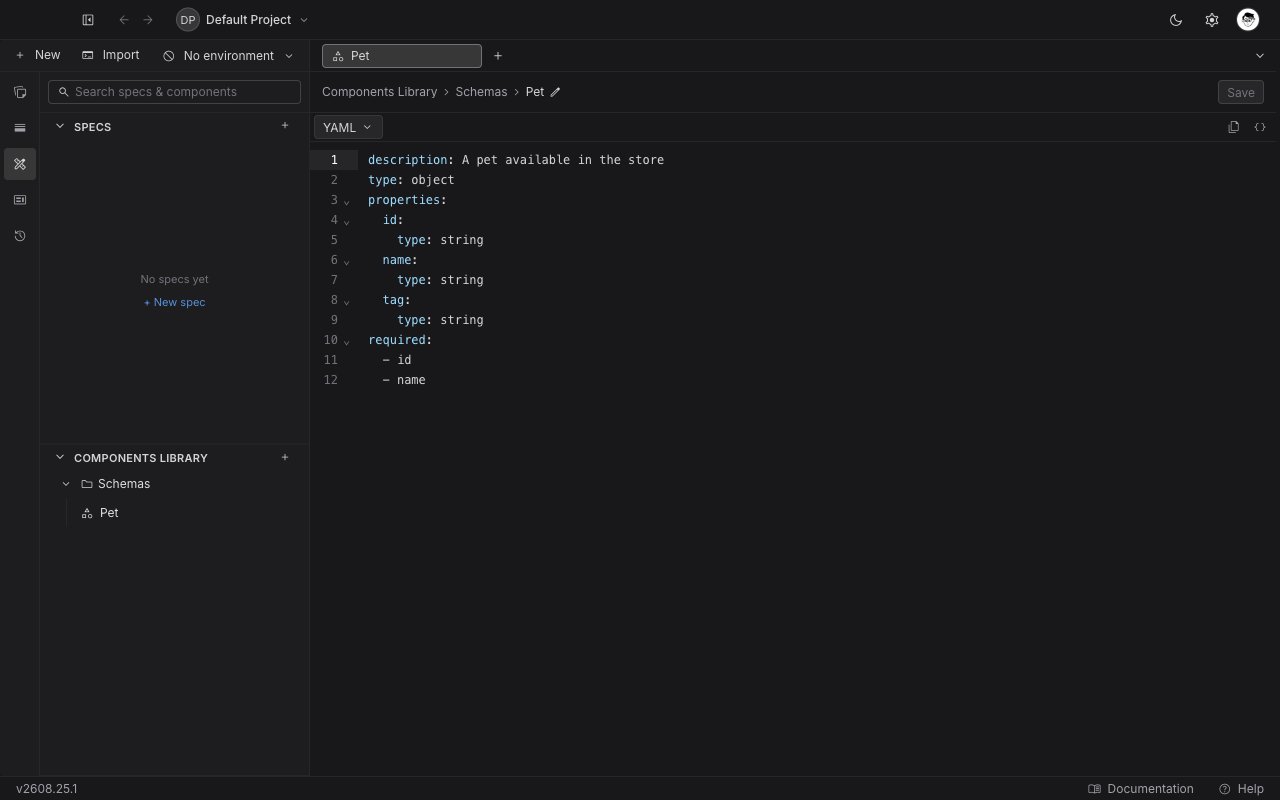
Task: Open tab list chevron at right
Action: (1260, 56)
